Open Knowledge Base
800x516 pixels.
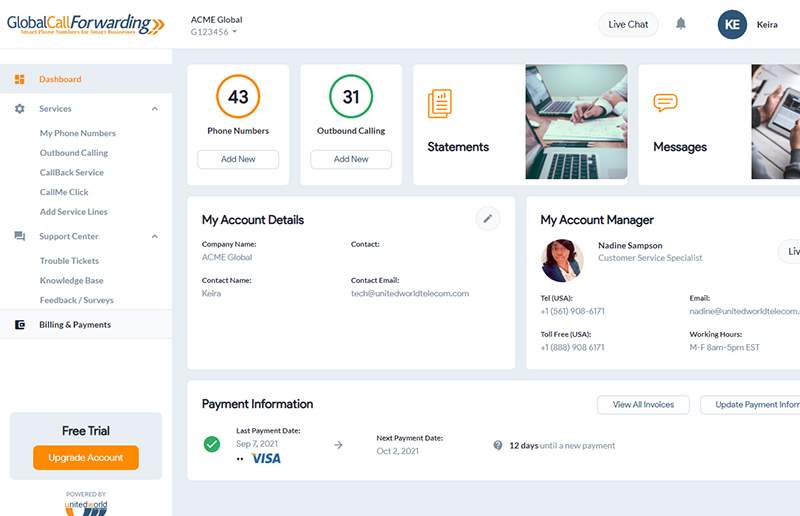pyautogui.click(x=71, y=280)
